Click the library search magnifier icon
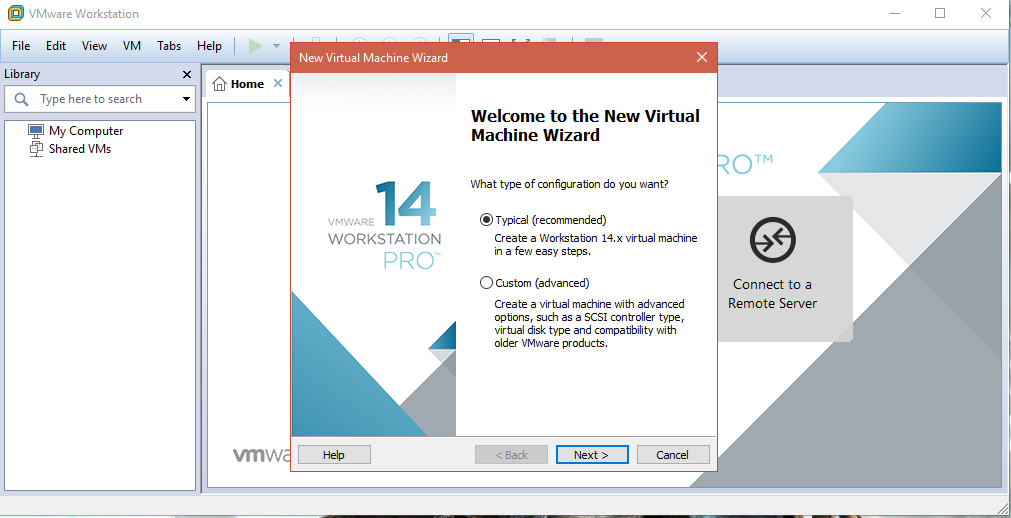Viewport: 1011px width, 518px height. point(22,99)
